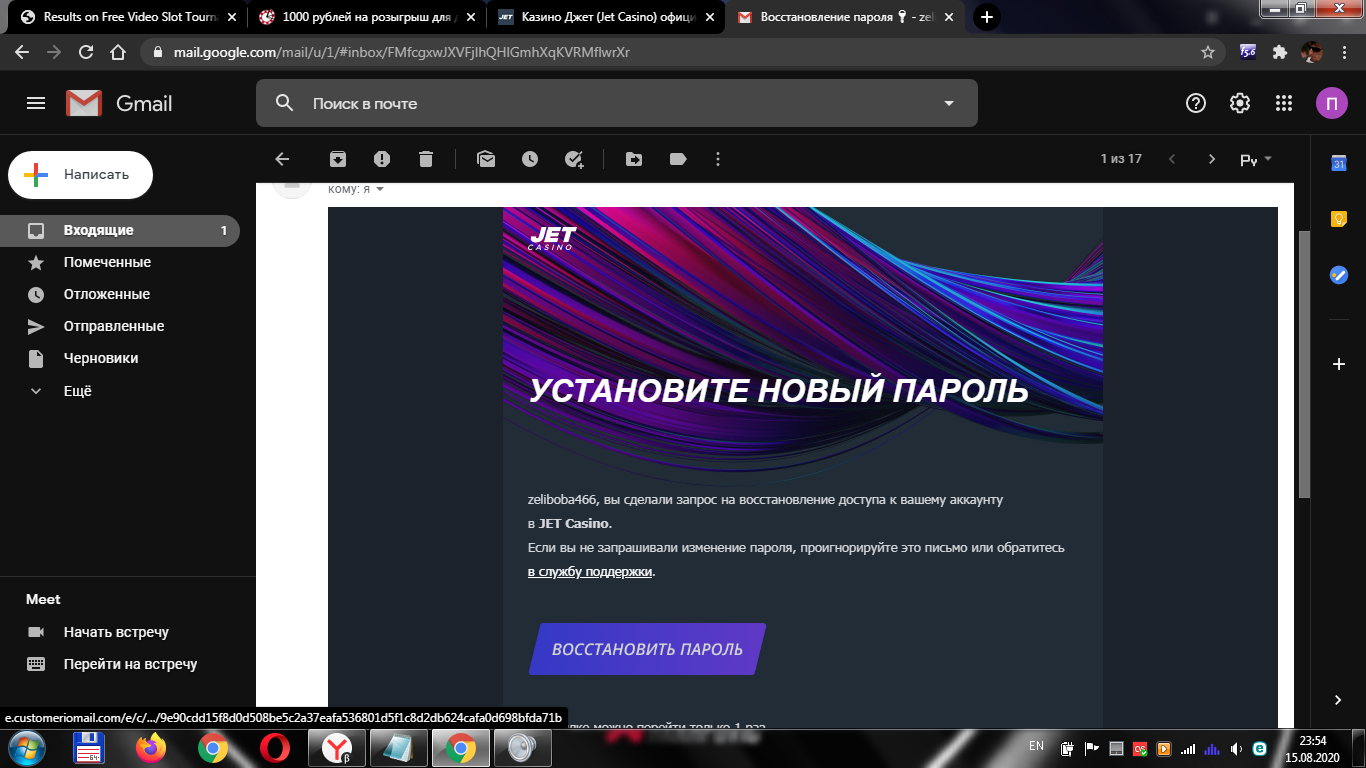Open the "в службу поддержки" support link
Screen dimensions: 1366x768
pos(589,571)
